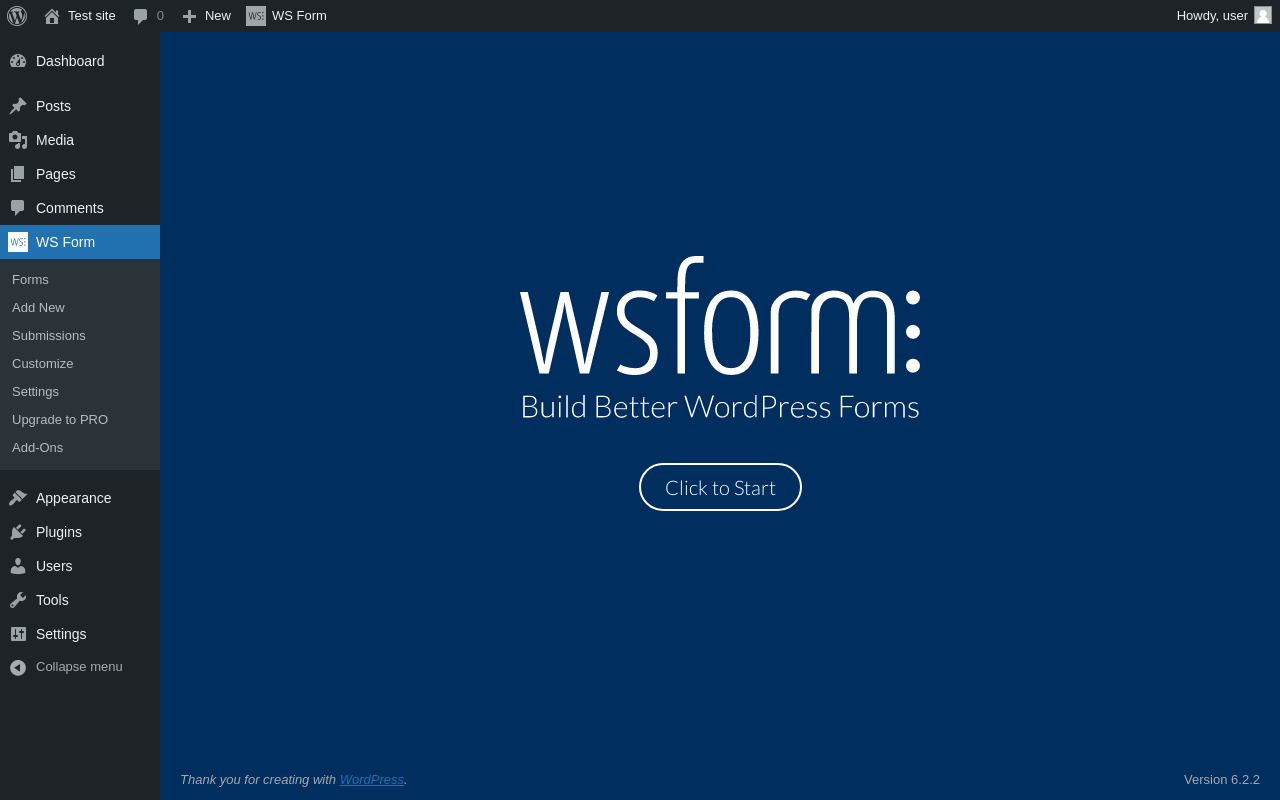This screenshot has height=800, width=1280.
Task: Click the Media icon in sidebar
Action: point(18,140)
